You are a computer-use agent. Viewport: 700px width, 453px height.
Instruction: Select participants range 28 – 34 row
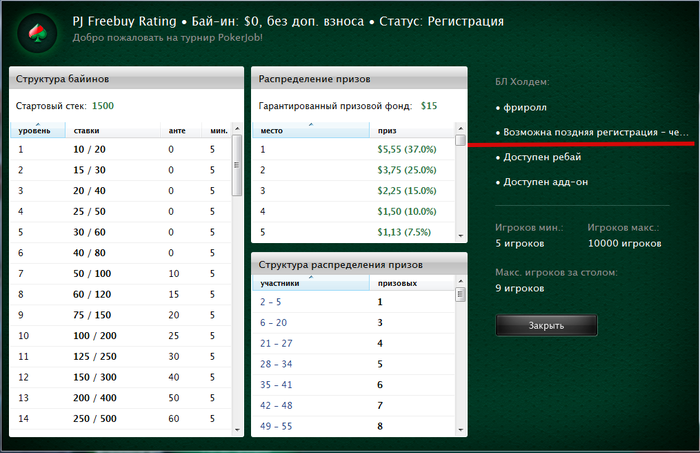coord(354,364)
